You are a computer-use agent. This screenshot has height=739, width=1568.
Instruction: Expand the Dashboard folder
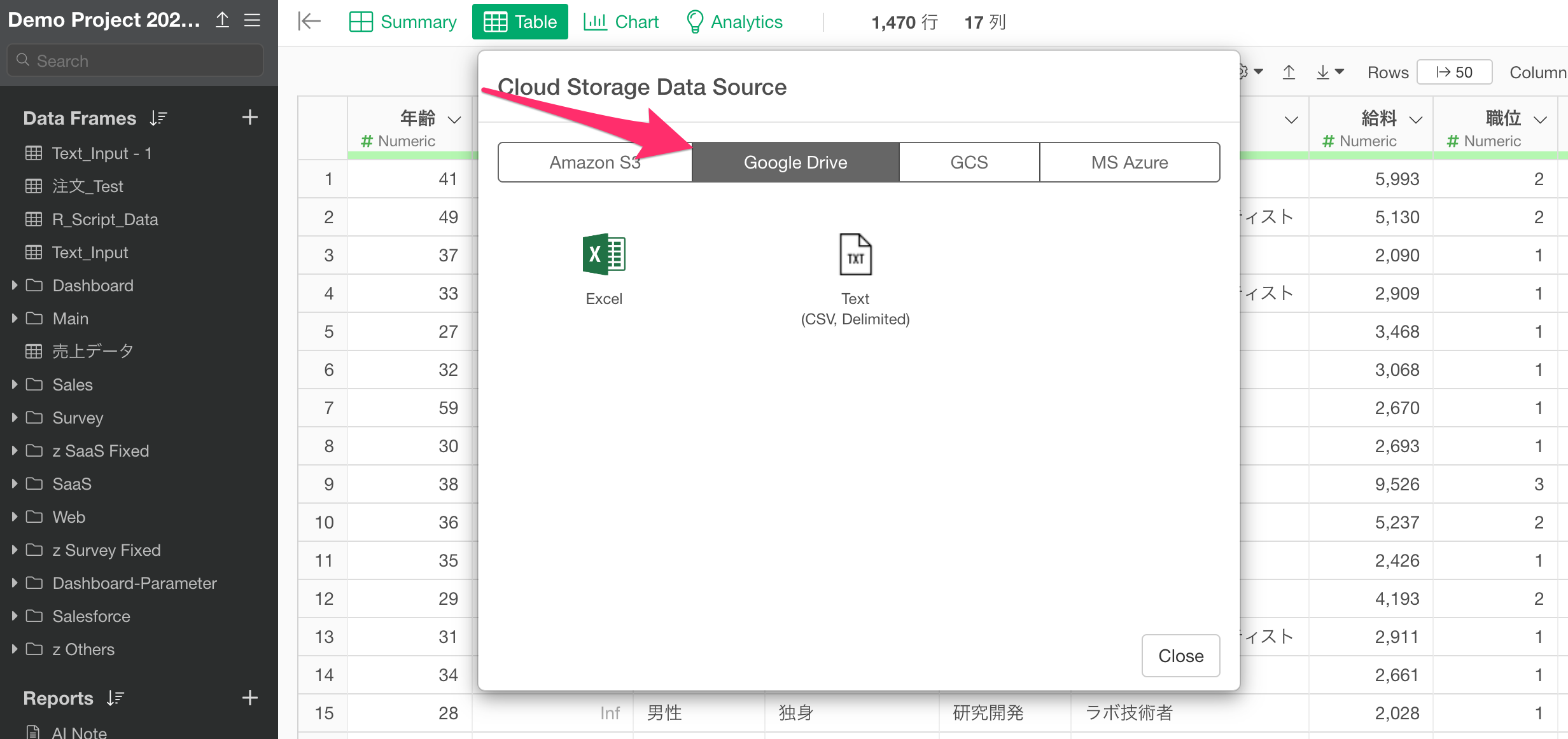click(14, 286)
